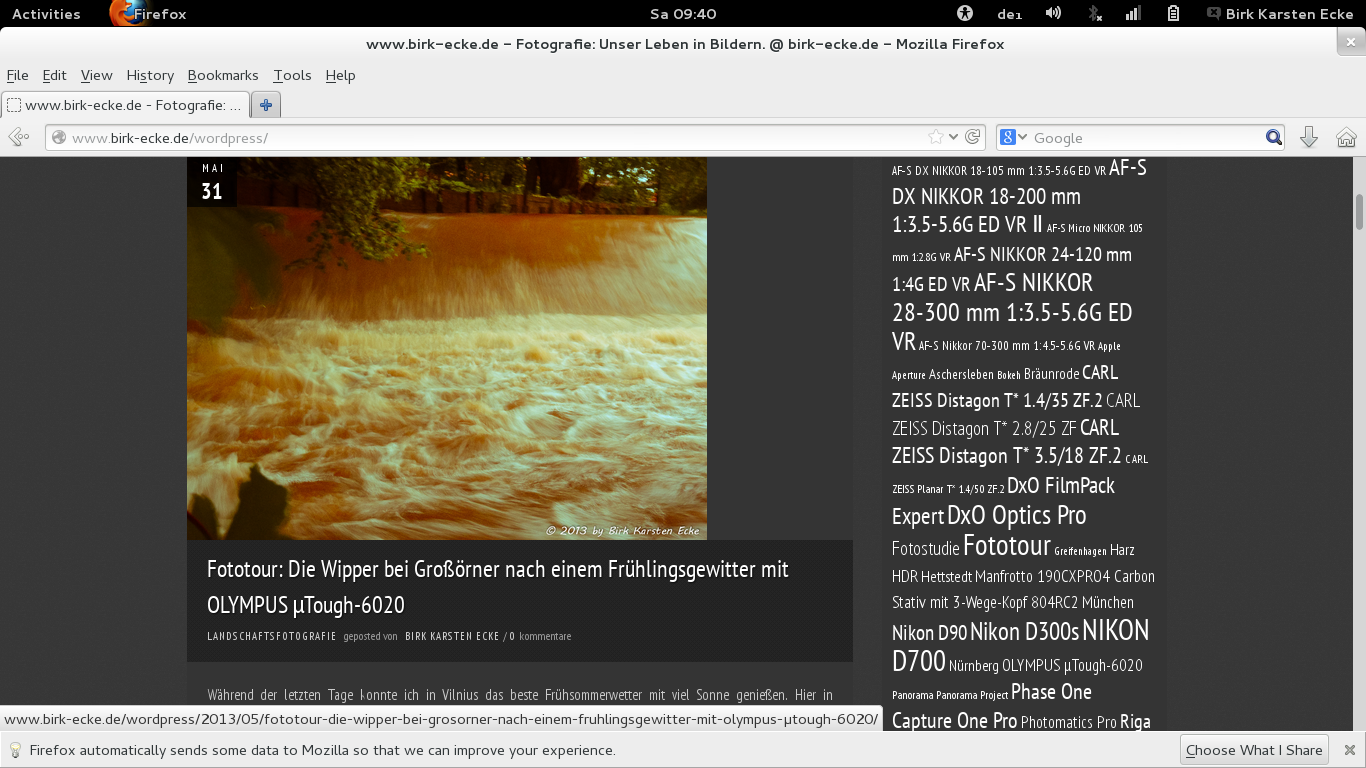Open the Edit menu
The image size is (1366, 768).
[x=54, y=75]
